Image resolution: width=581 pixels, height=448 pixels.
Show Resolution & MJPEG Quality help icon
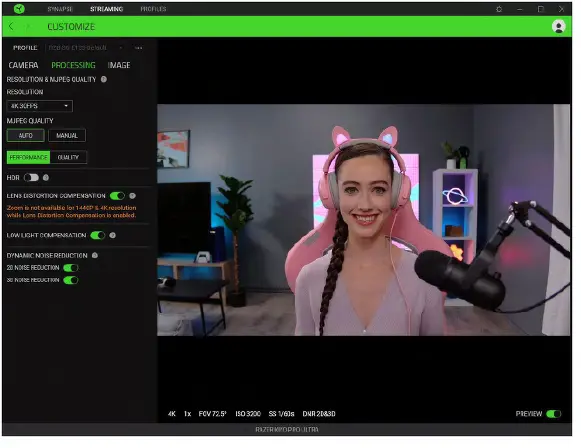(104, 79)
